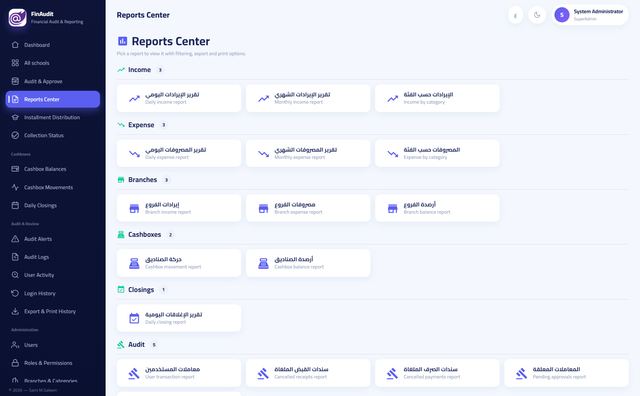Open the Branch income report card

179,208
